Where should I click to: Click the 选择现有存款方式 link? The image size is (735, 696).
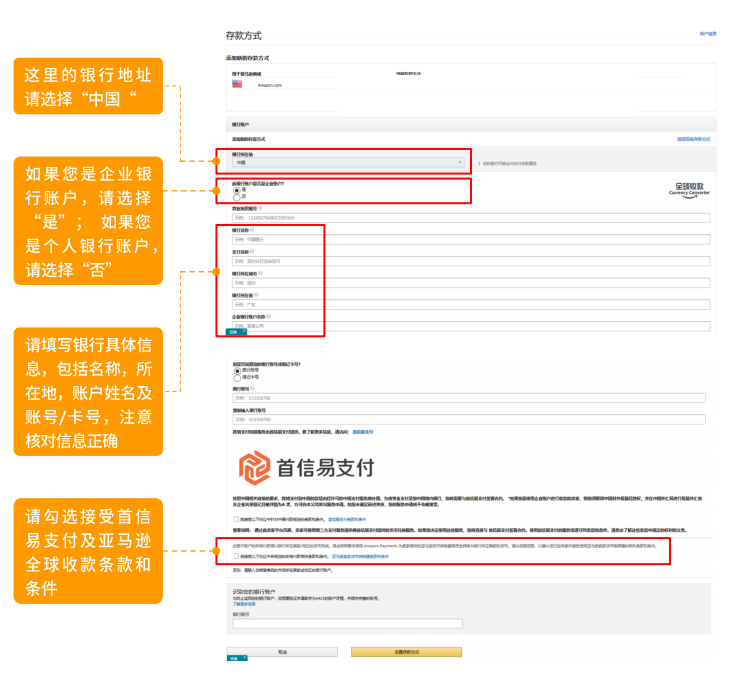coord(693,139)
